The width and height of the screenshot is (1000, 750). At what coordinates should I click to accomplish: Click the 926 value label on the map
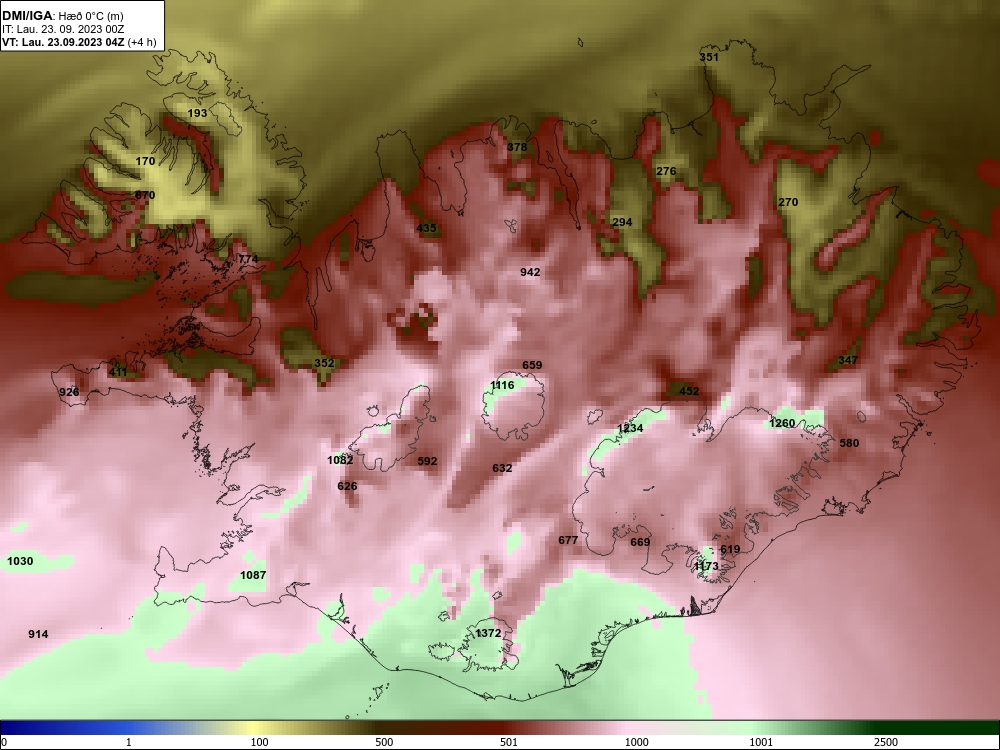click(x=69, y=392)
